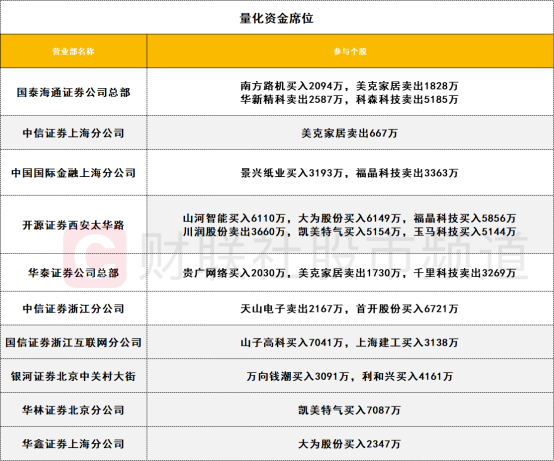
Task: Click the 参与个股 column header
Action: [350, 52]
